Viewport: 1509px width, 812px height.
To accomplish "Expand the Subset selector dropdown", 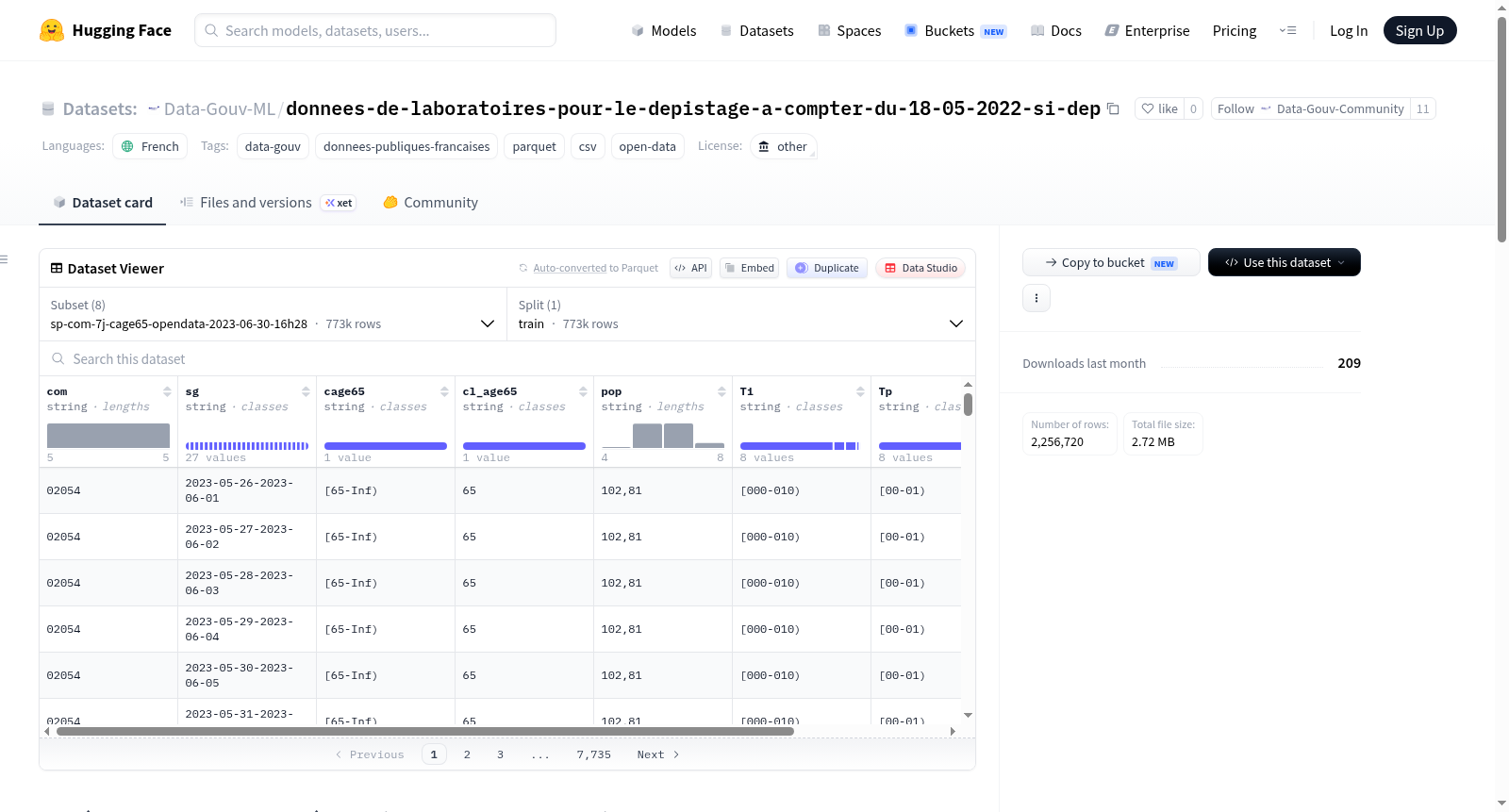I will (x=273, y=314).
